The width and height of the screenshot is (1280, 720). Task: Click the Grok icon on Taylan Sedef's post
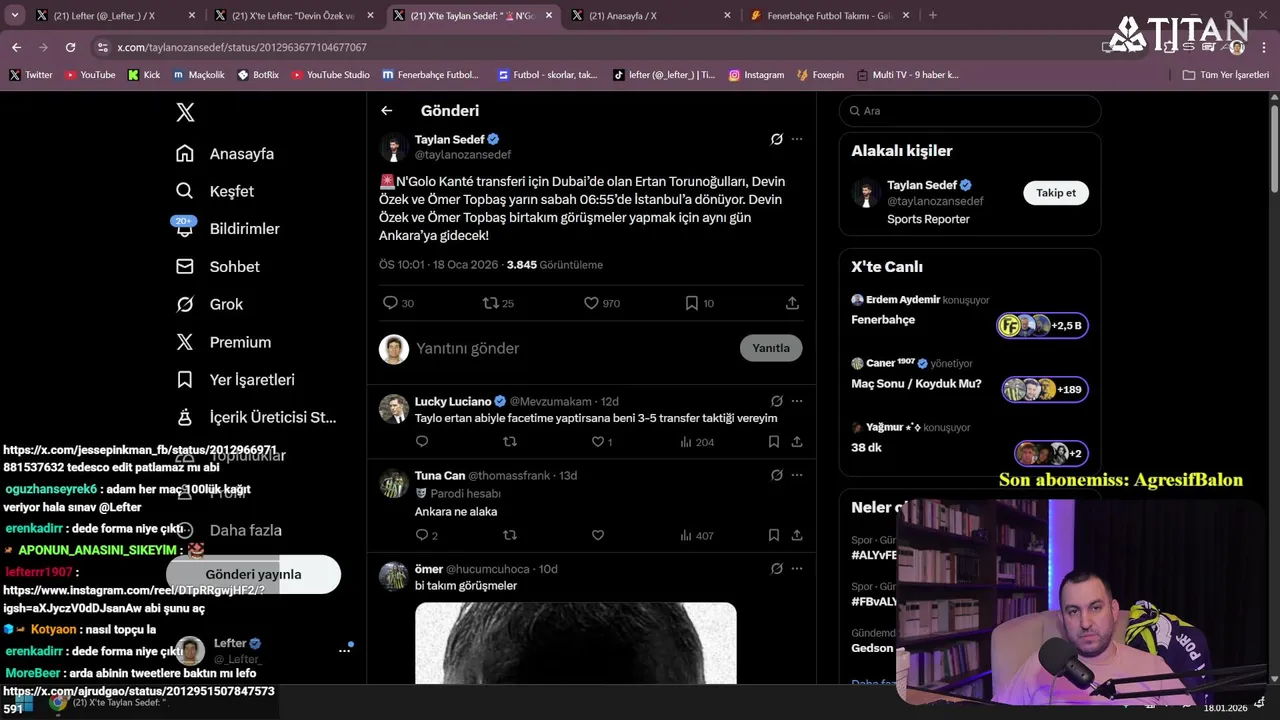coord(777,139)
